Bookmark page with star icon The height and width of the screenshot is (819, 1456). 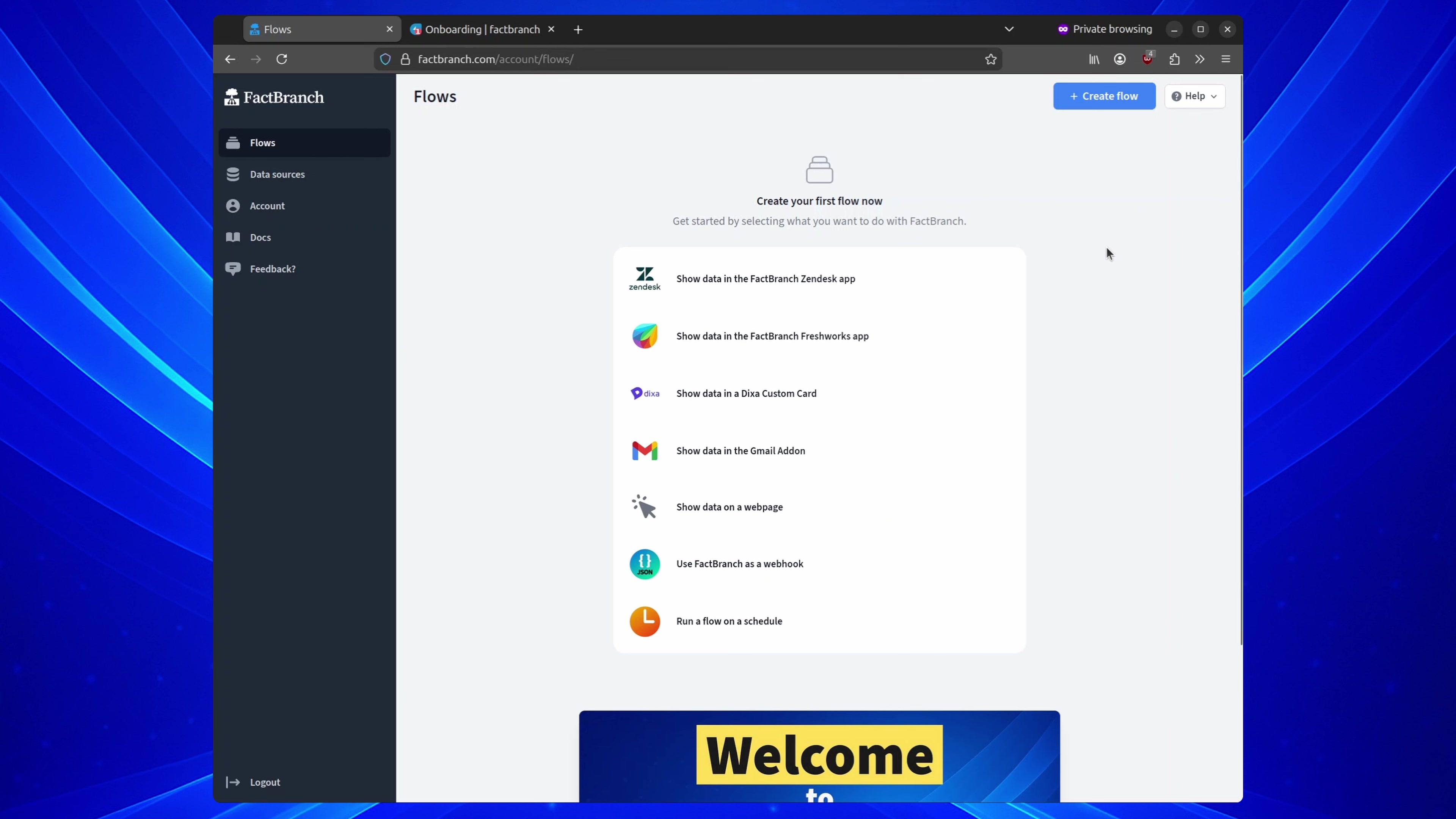[990, 60]
